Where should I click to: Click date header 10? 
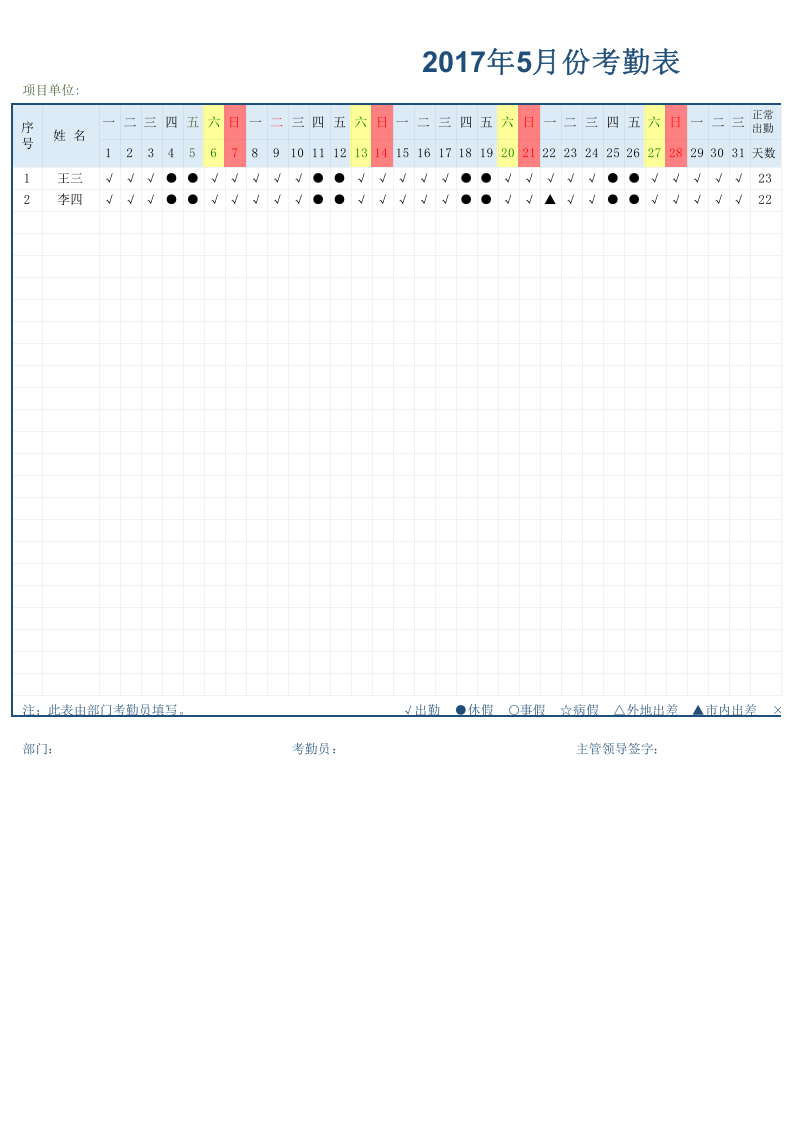(x=297, y=153)
